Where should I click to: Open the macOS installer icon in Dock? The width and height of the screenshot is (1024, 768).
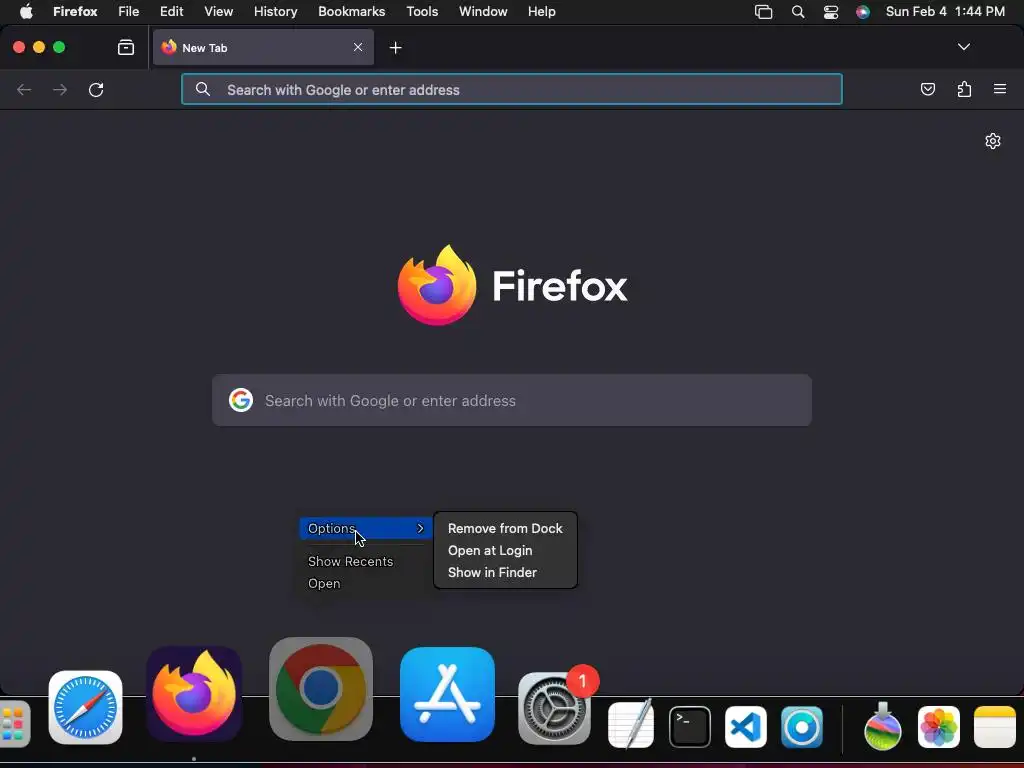click(882, 726)
